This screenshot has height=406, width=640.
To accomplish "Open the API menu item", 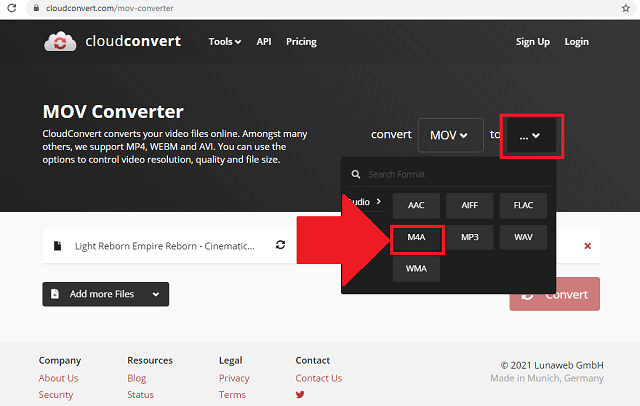I will coord(264,42).
